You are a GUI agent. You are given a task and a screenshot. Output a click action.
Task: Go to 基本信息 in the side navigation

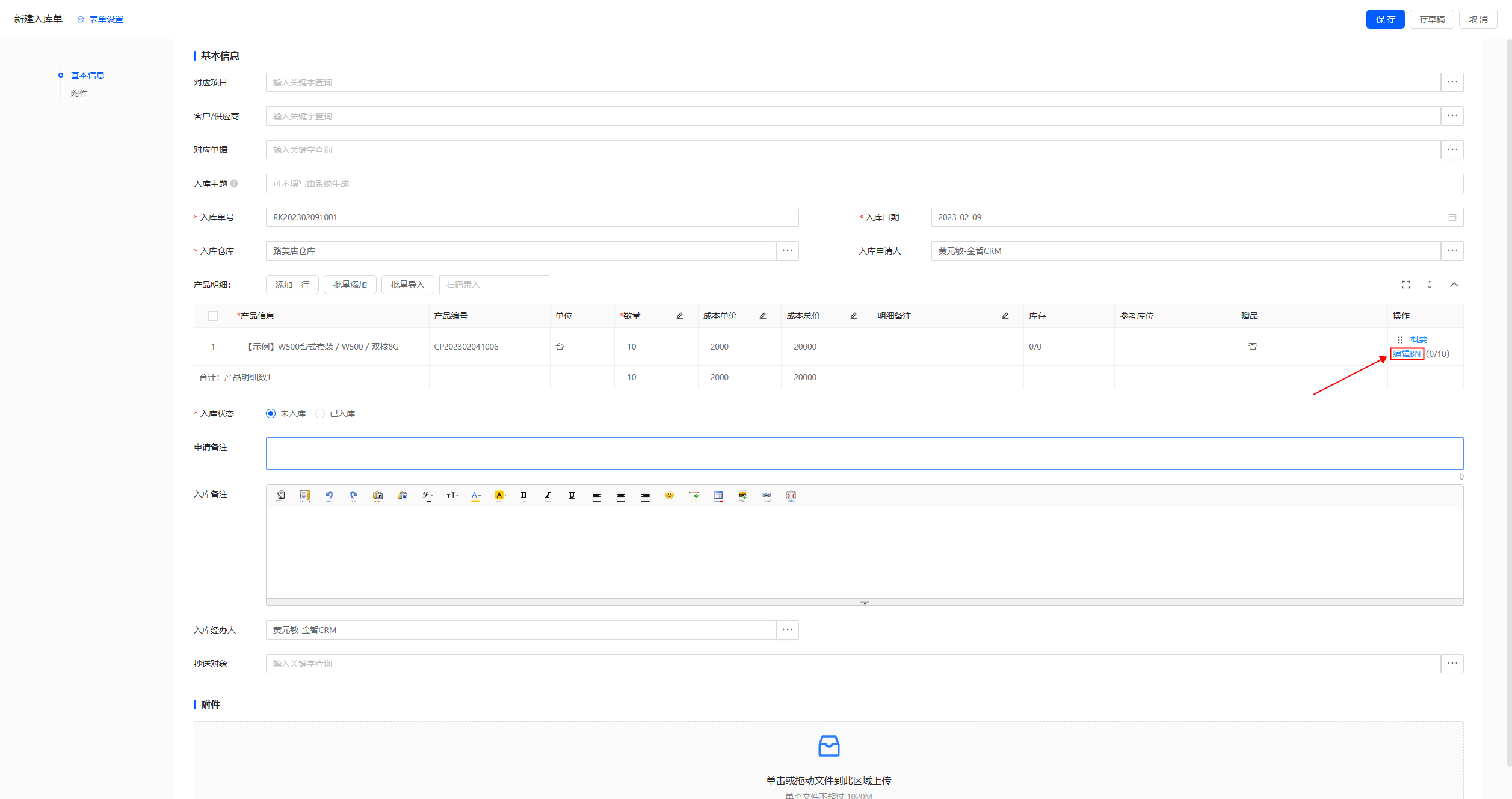[x=88, y=75]
